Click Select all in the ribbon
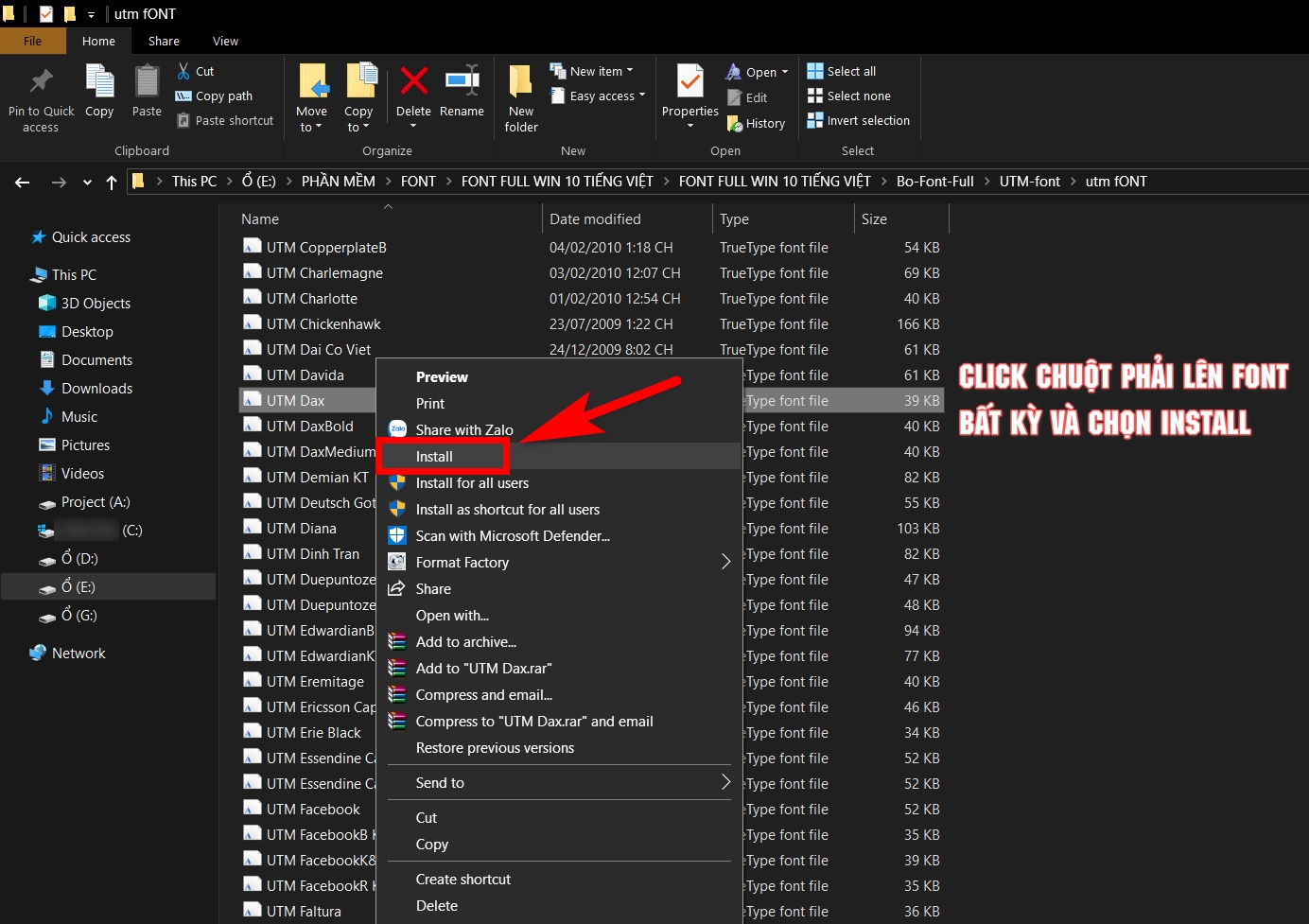 point(842,71)
